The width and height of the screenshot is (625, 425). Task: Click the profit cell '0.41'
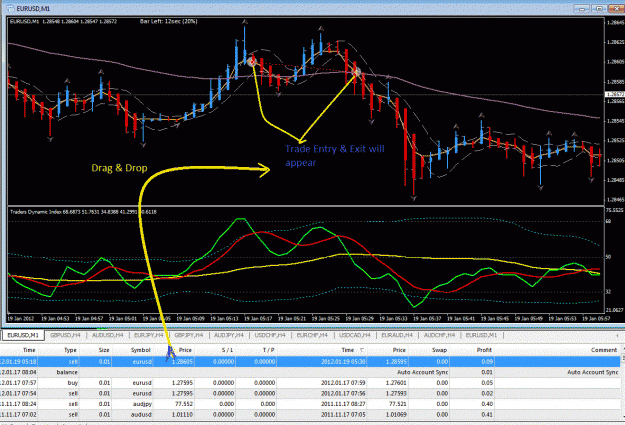pos(487,415)
